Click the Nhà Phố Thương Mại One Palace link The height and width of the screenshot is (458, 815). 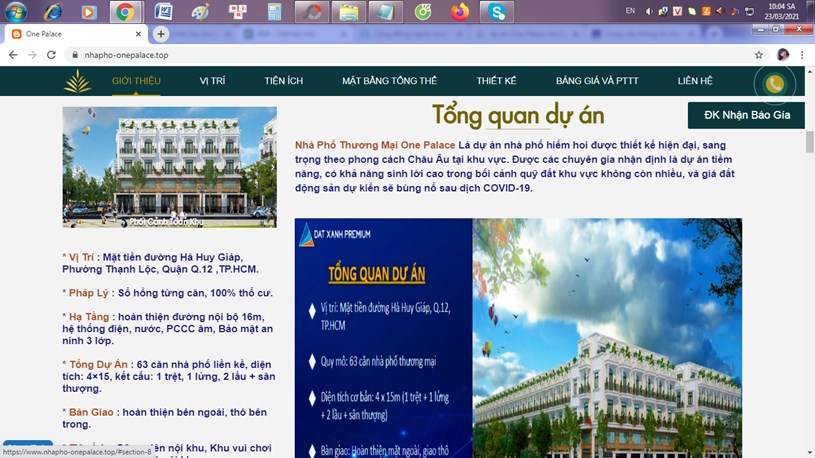click(x=375, y=145)
